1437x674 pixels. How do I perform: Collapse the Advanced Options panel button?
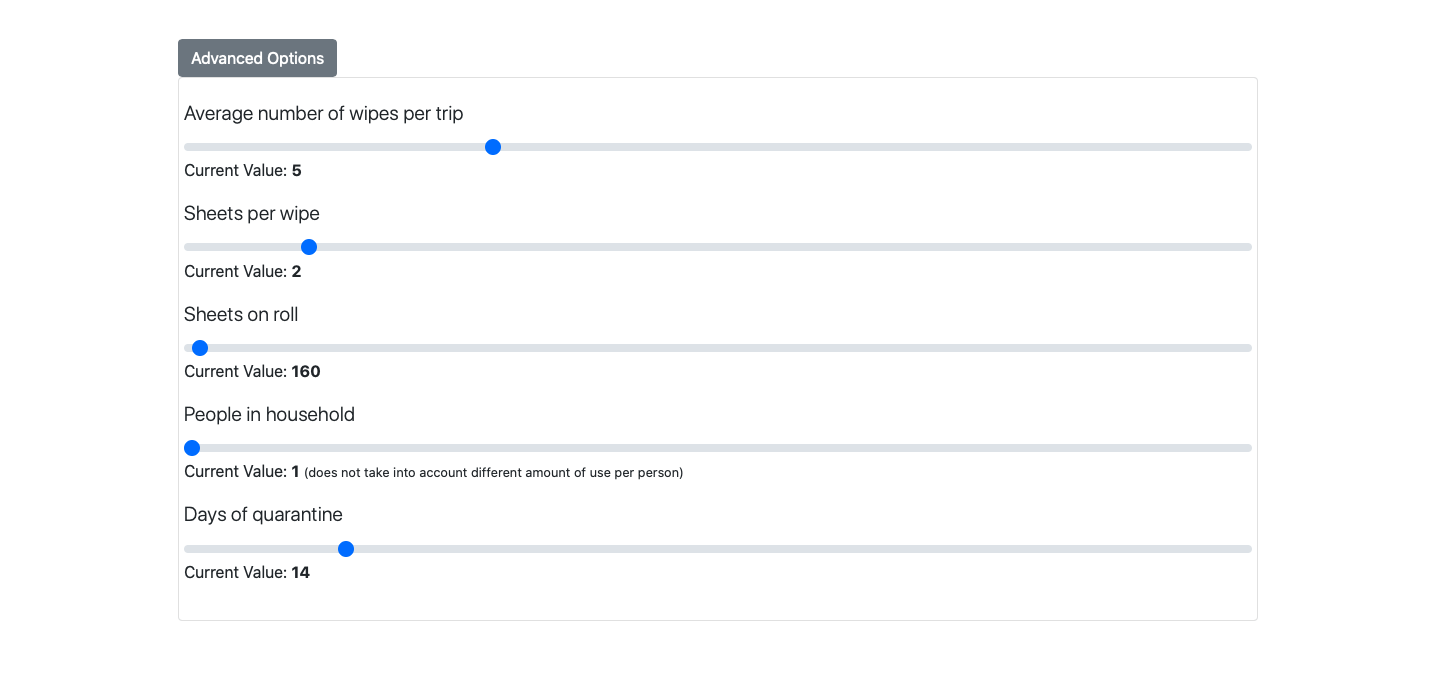click(x=257, y=58)
